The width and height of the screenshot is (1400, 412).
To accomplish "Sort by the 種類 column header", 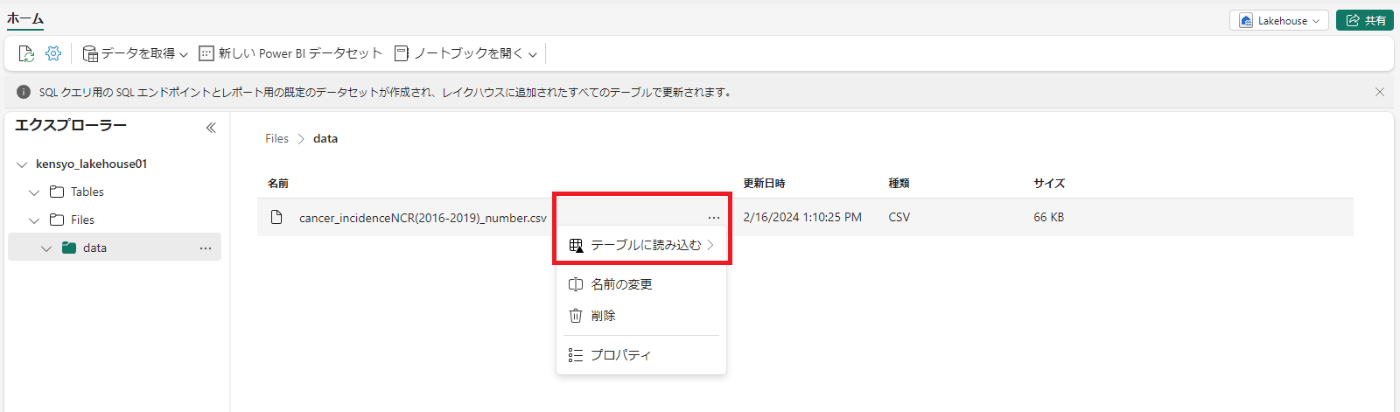I will pyautogui.click(x=898, y=184).
